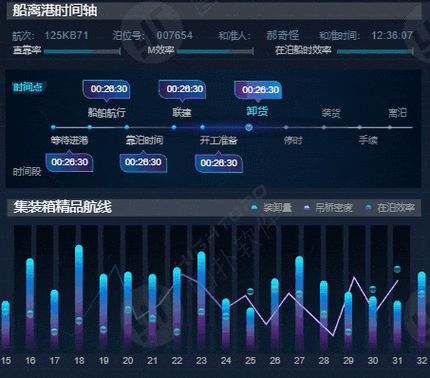Viewport: 430px width, 378px height.
Task: Click the berth number 007654
Action: pos(175,35)
